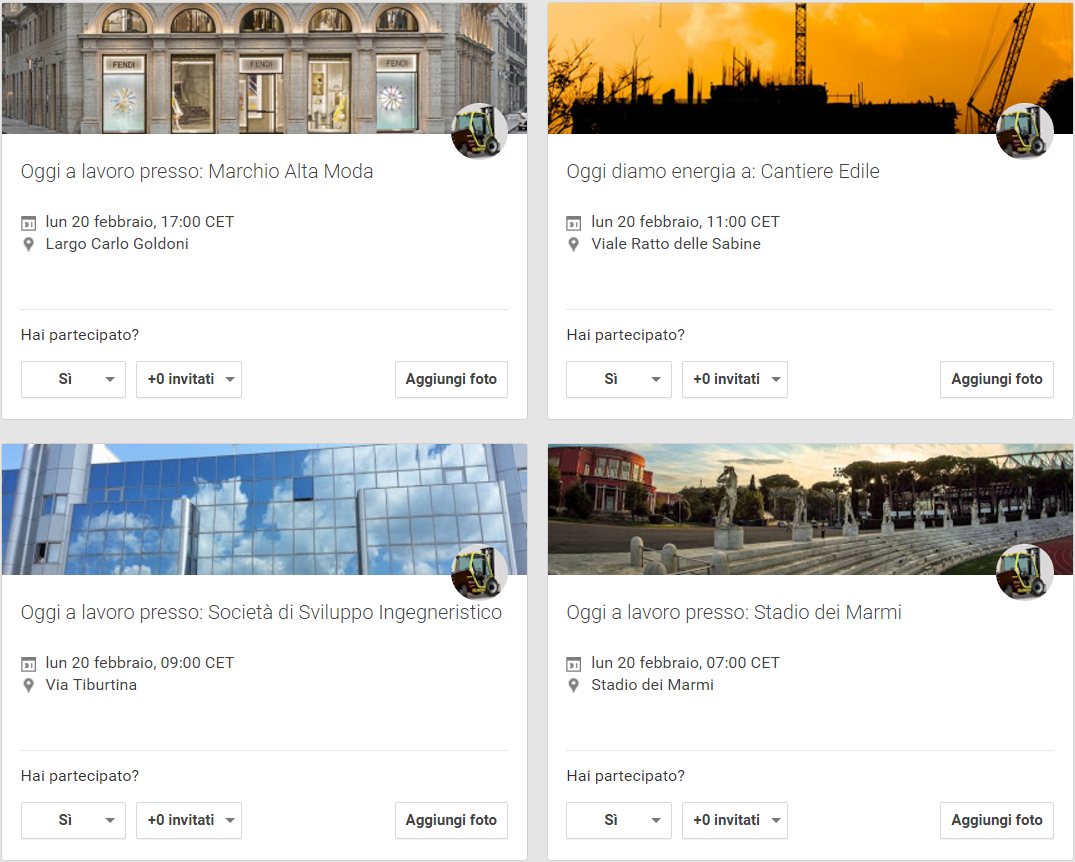Open +0 invitati dropdown on Società di Sviluppo Ingegneristico event
Image resolution: width=1075 pixels, height=862 pixels.
(x=189, y=820)
